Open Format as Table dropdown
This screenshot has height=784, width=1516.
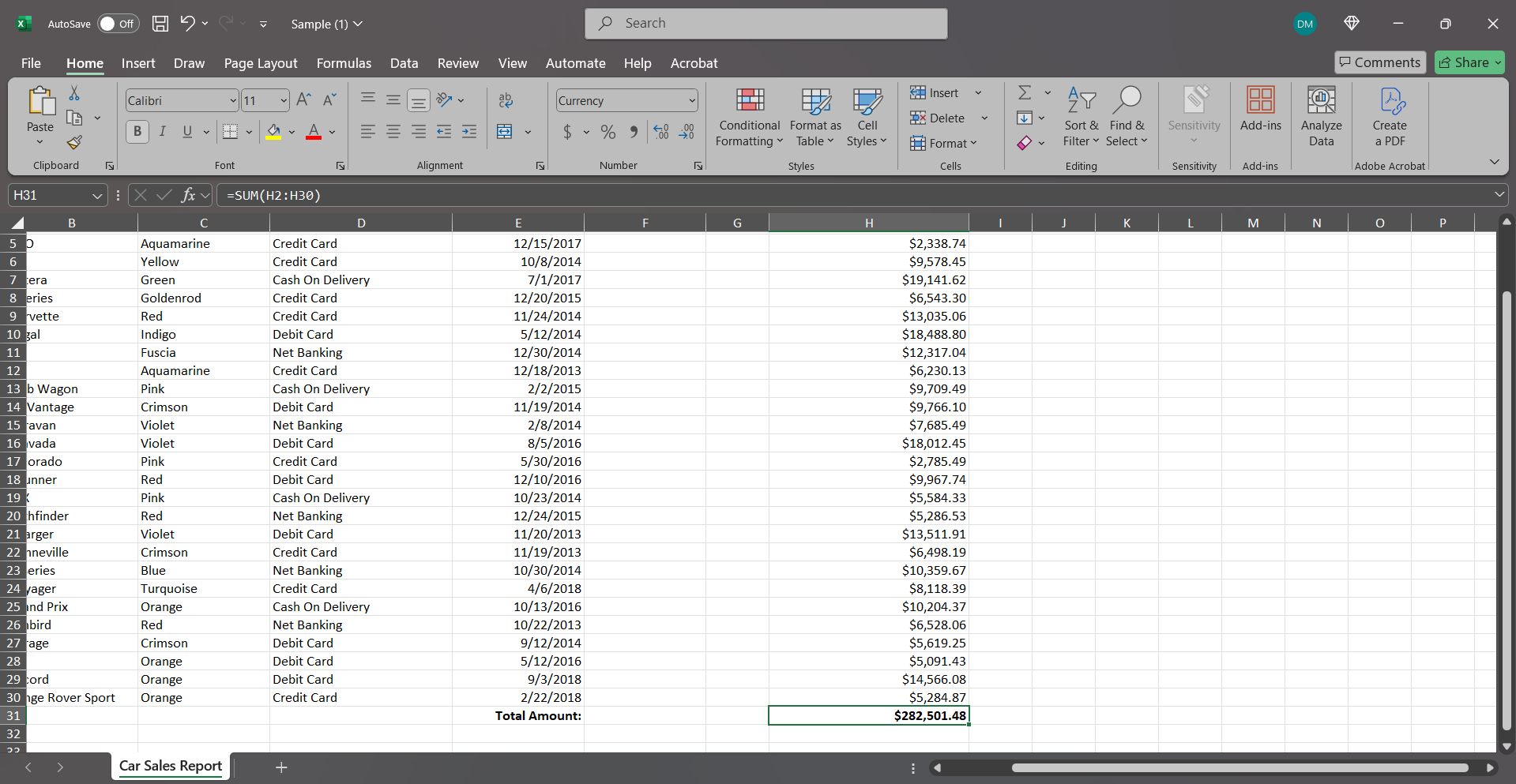tap(815, 117)
